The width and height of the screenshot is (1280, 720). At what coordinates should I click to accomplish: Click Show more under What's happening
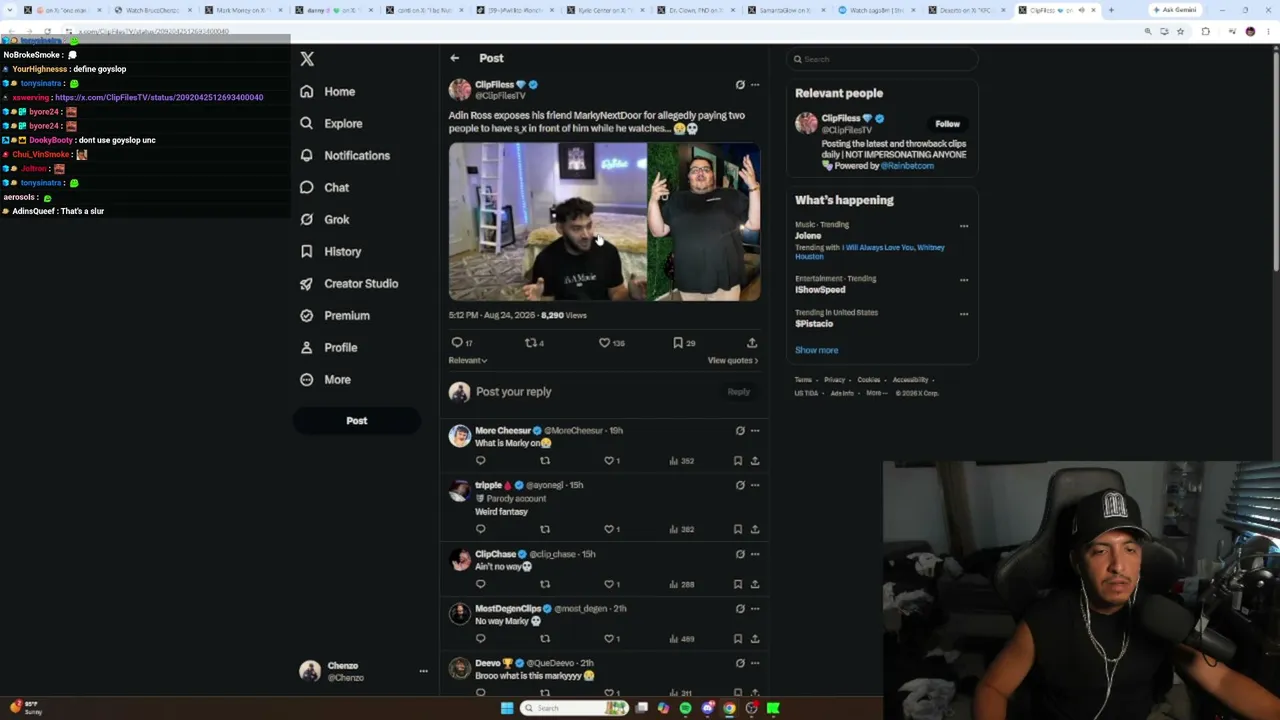pyautogui.click(x=817, y=350)
